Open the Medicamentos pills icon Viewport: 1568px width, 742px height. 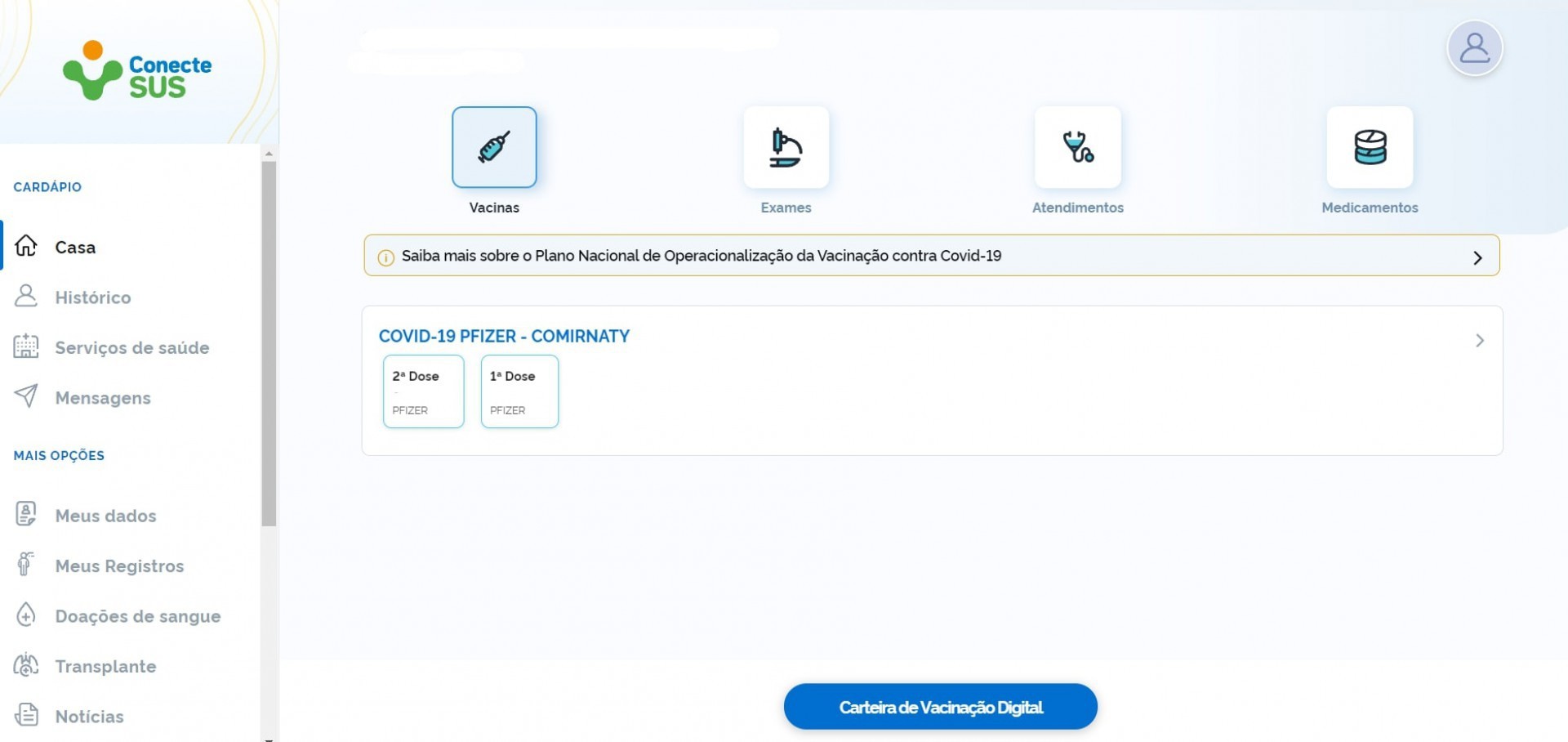[1369, 147]
